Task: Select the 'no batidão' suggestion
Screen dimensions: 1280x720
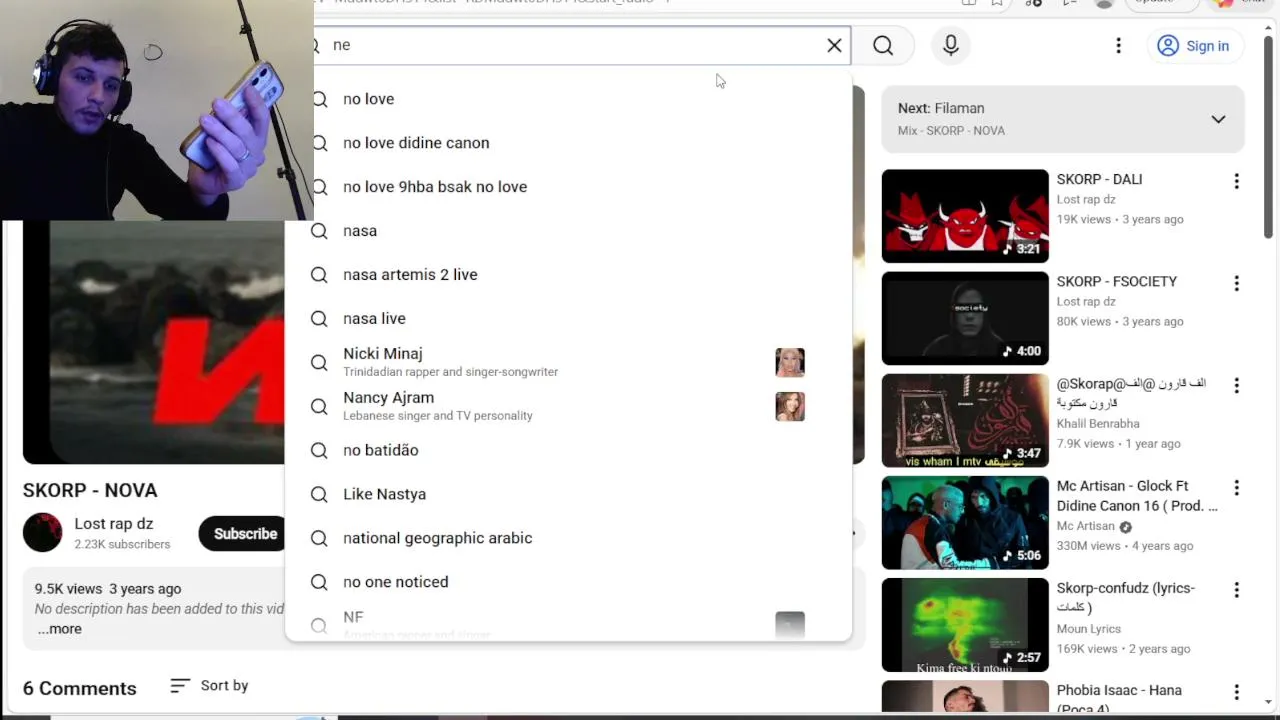Action: [x=568, y=450]
